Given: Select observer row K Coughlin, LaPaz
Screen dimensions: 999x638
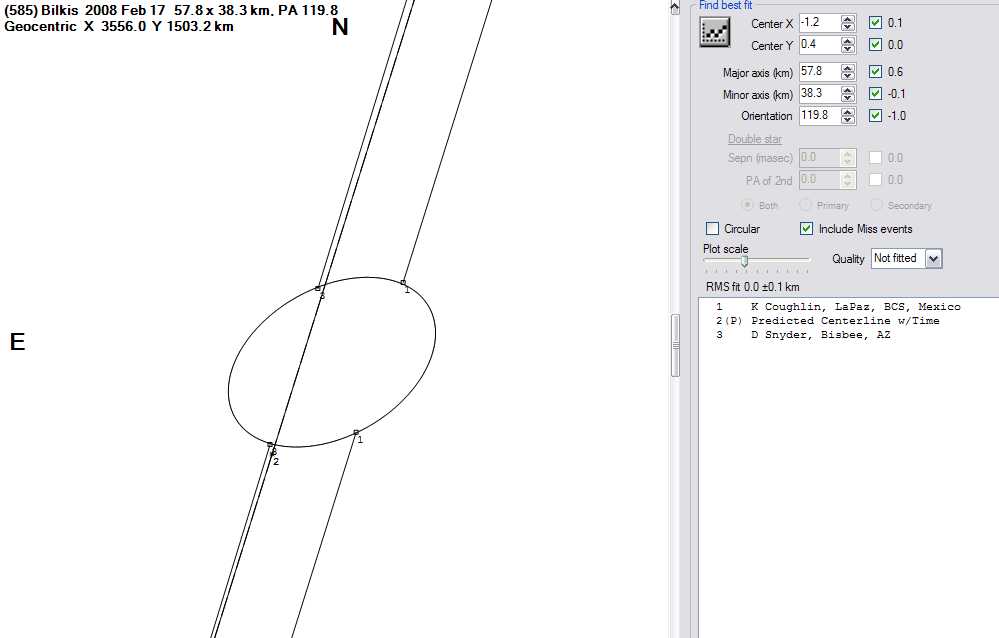Looking at the screenshot, I should click(x=838, y=307).
